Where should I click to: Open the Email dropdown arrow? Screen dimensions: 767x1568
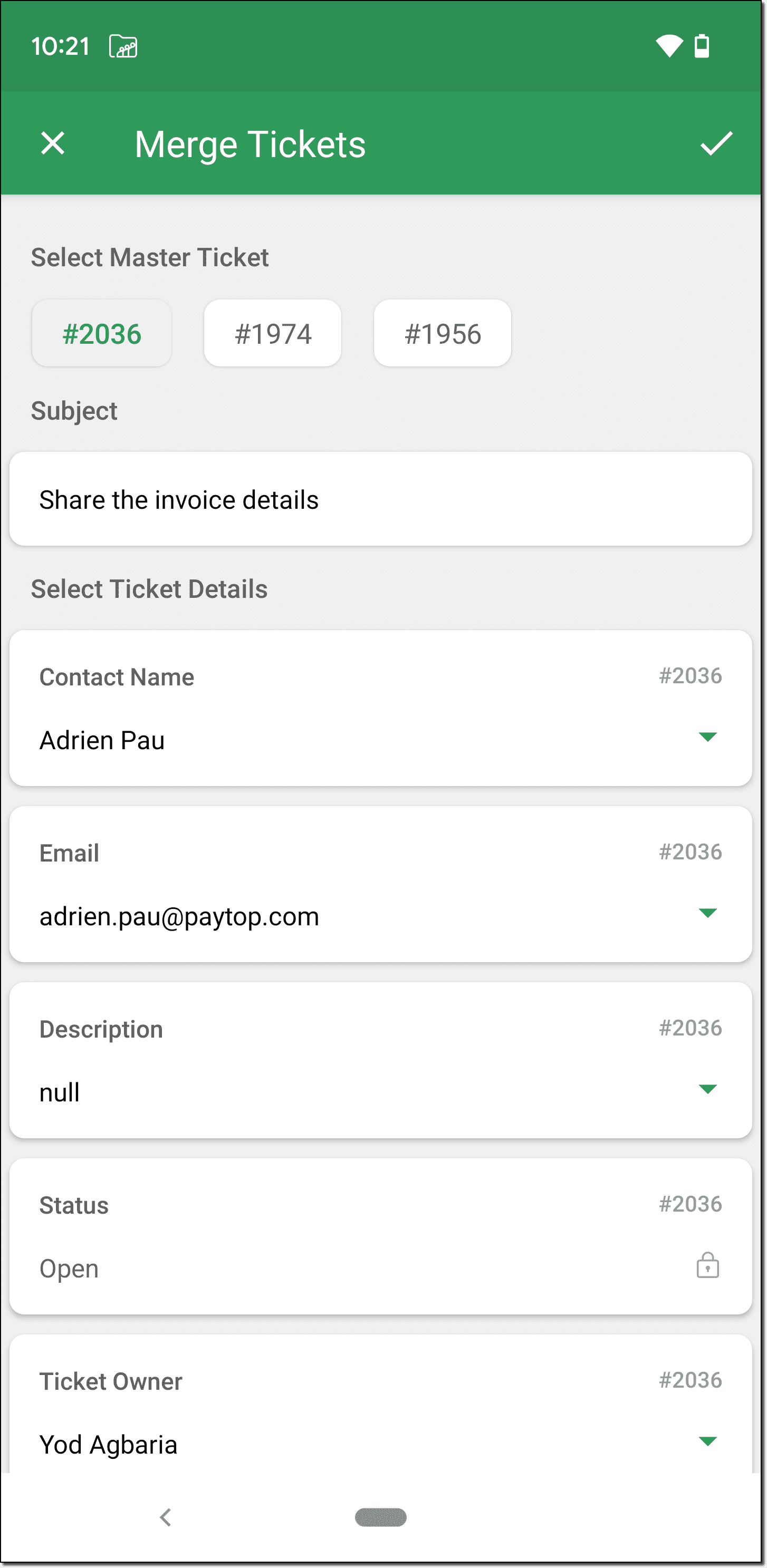click(x=707, y=913)
